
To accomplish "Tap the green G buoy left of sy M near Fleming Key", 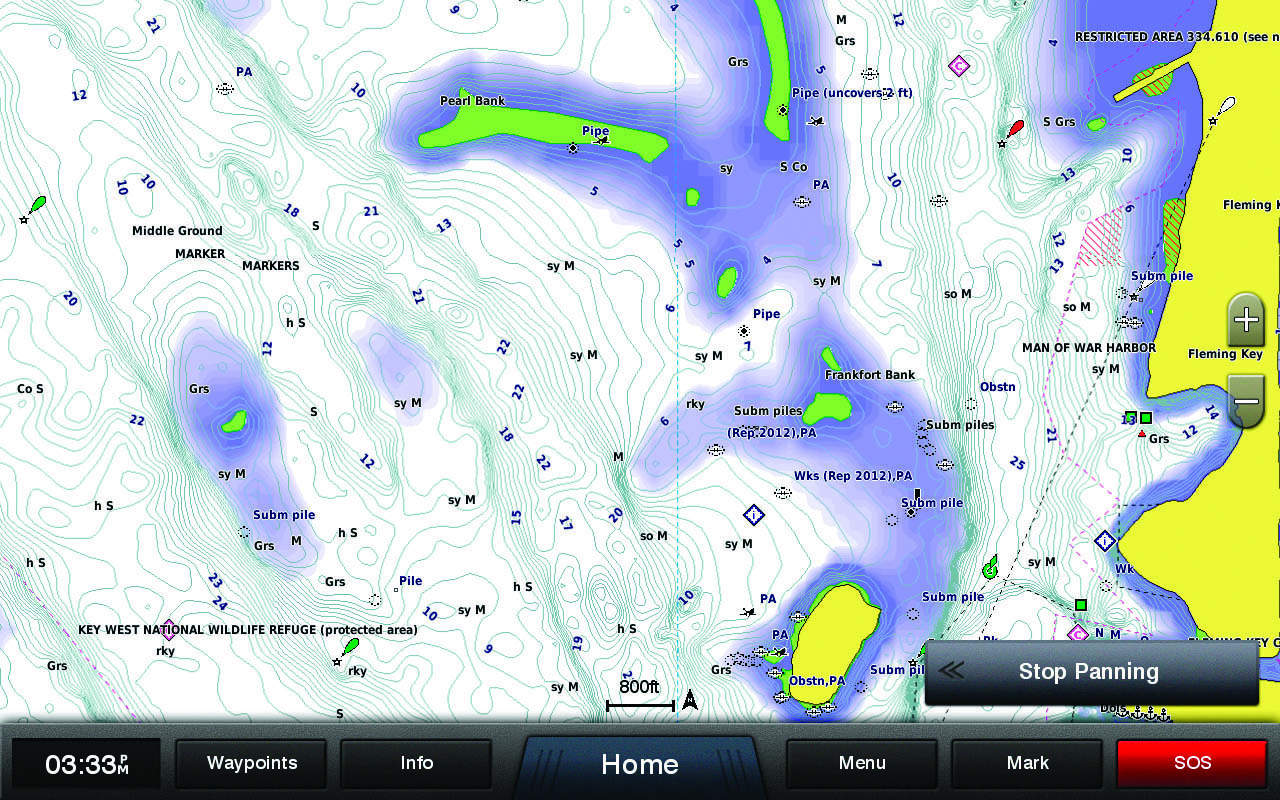I will [990, 569].
